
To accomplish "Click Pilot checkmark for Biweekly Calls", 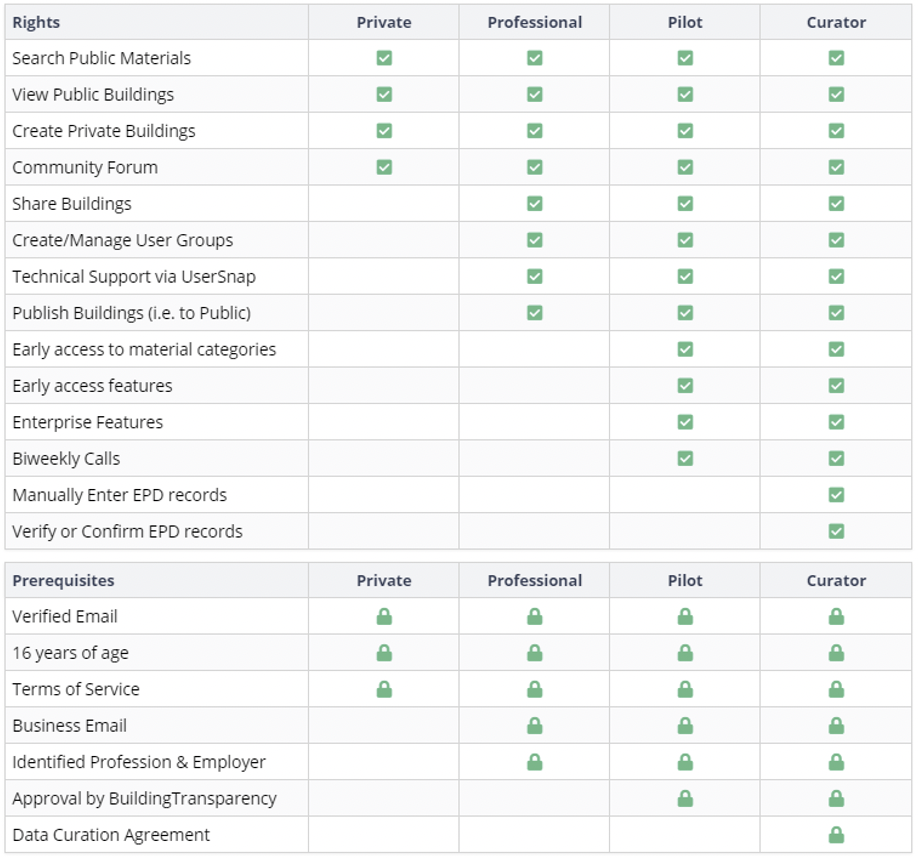I will coord(685,459).
